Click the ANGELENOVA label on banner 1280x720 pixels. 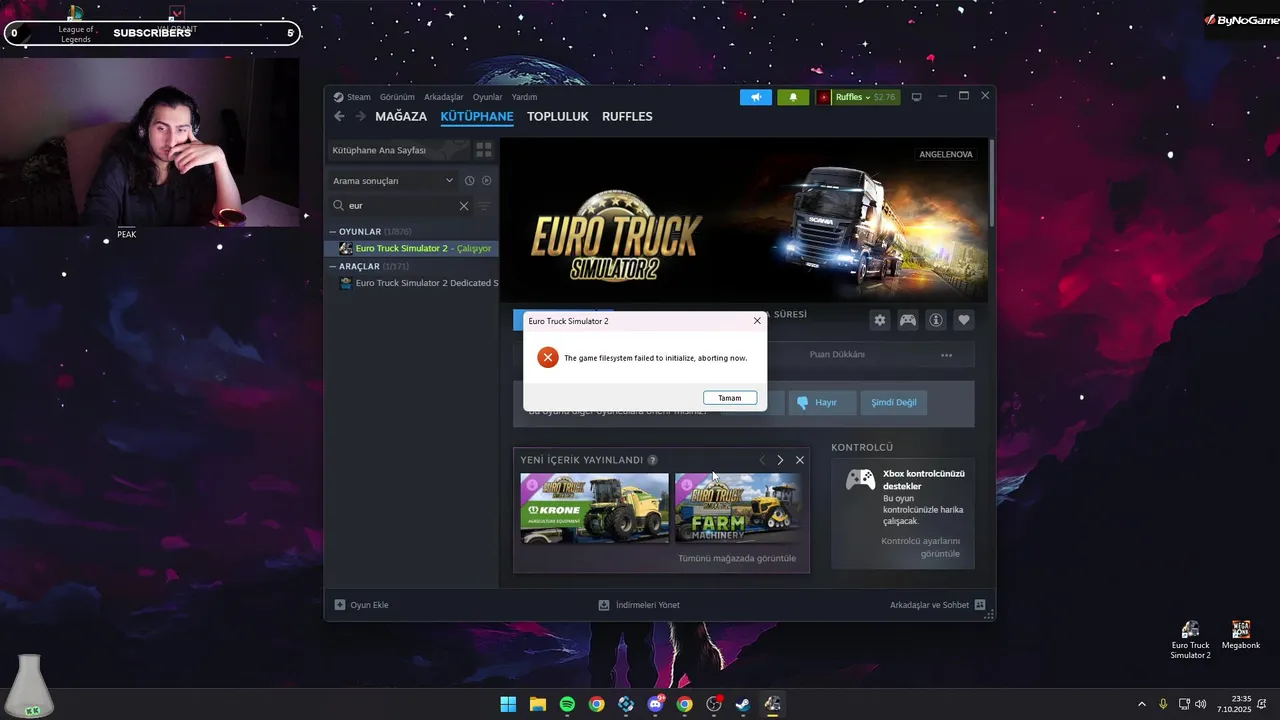pyautogui.click(x=946, y=155)
